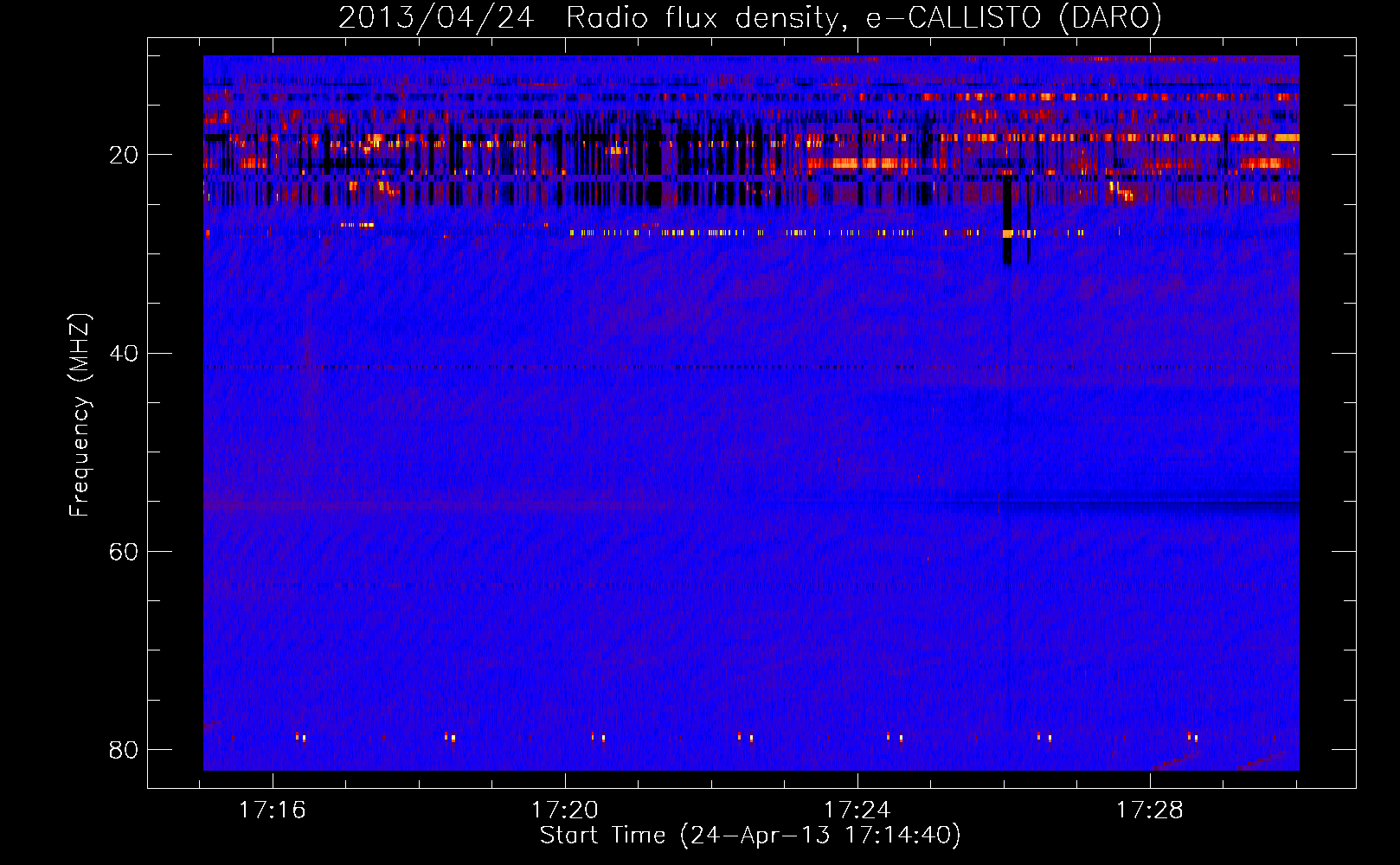Click the 60 frequency tick label

[x=124, y=552]
